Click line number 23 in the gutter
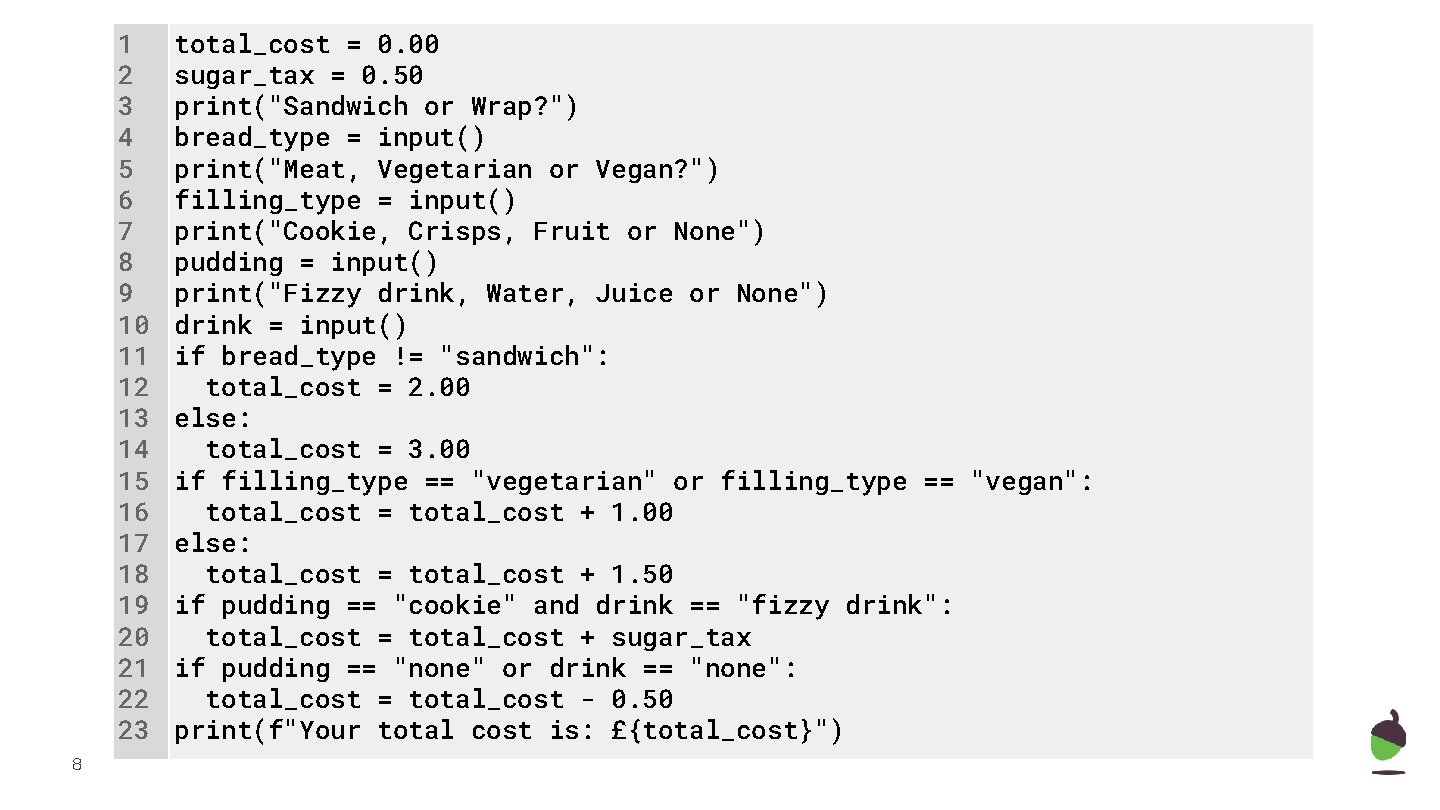The image size is (1440, 810). click(x=133, y=731)
